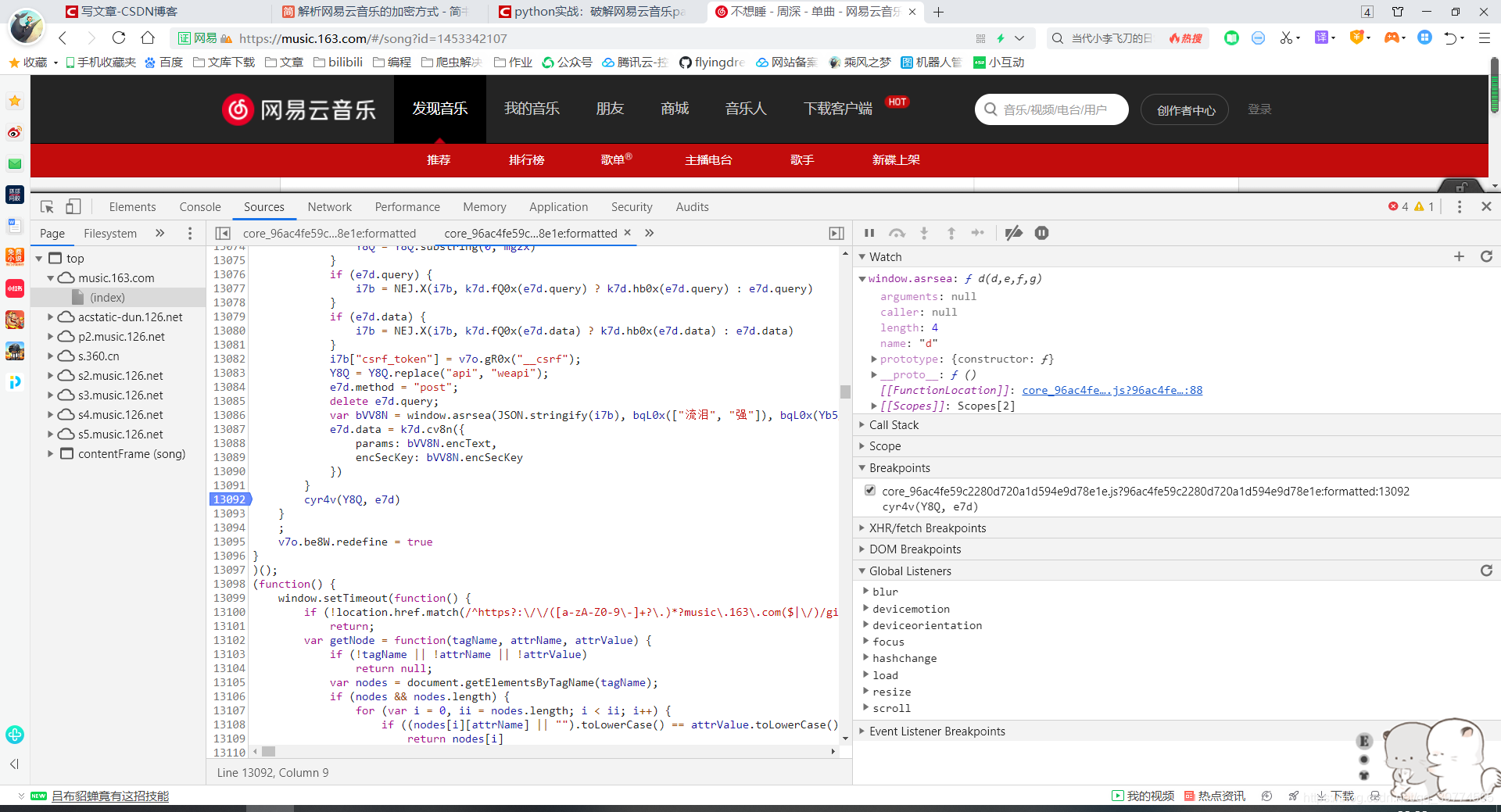Toggle breakpoint at line 13092 gutter

tap(229, 499)
